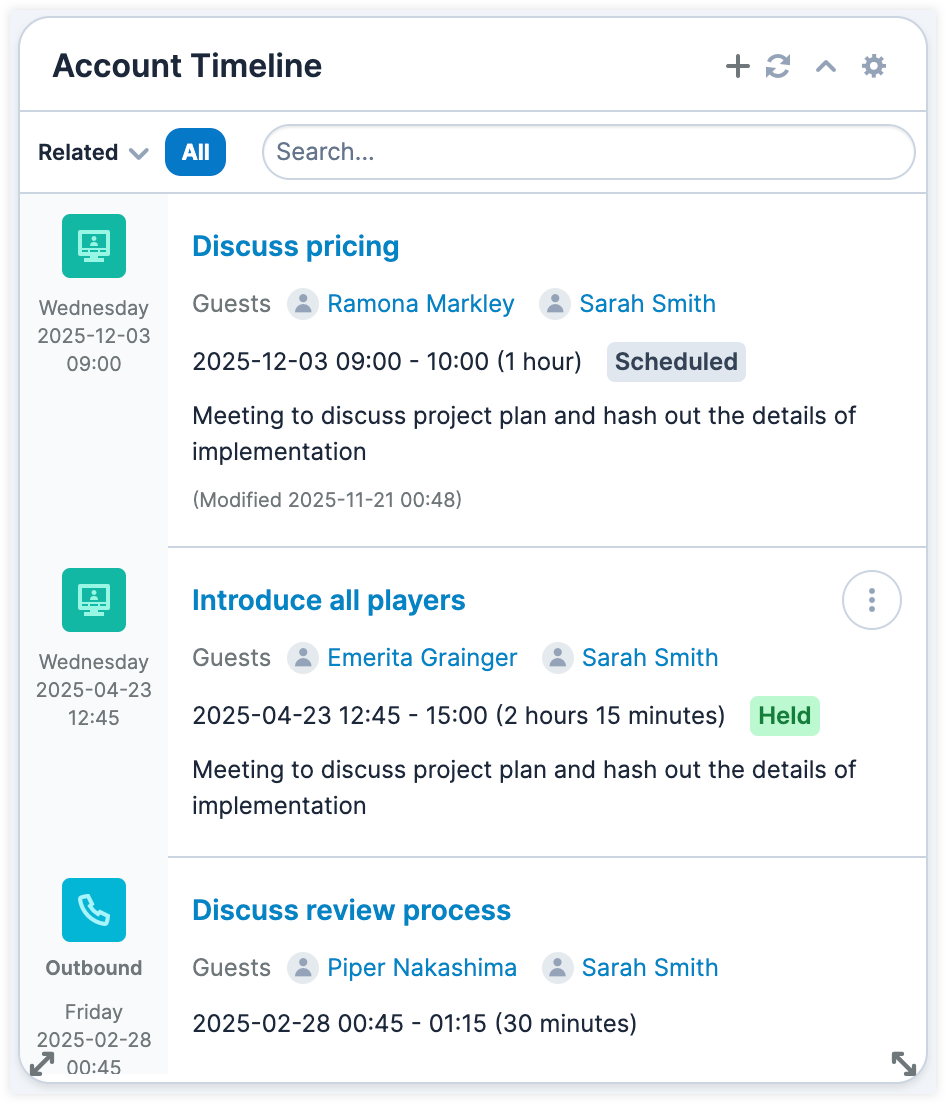Viewport: 946px width, 1104px height.
Task: Click bottom-right resize arrows icon
Action: (903, 1064)
